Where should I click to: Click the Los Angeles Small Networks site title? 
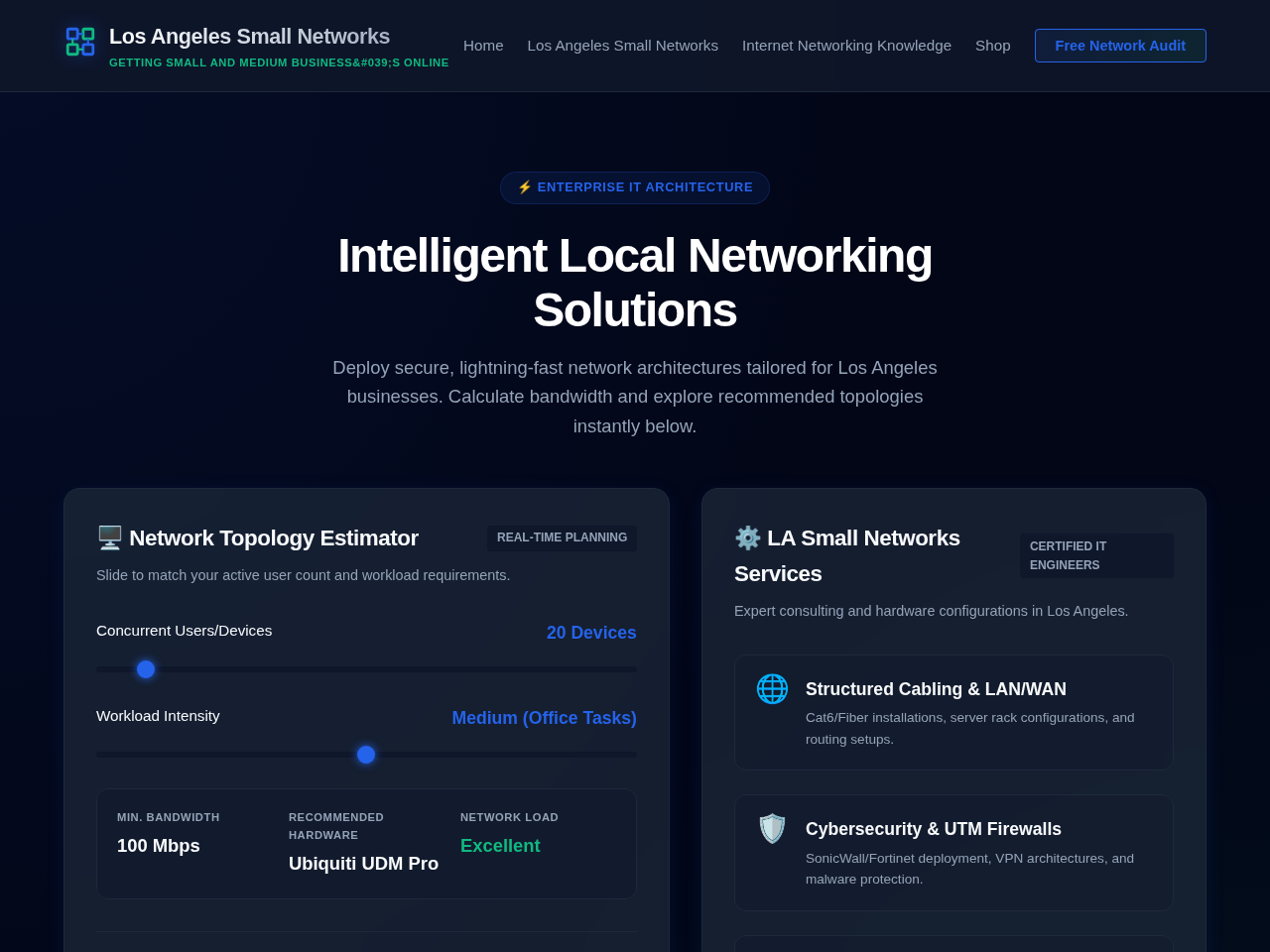[x=249, y=37]
